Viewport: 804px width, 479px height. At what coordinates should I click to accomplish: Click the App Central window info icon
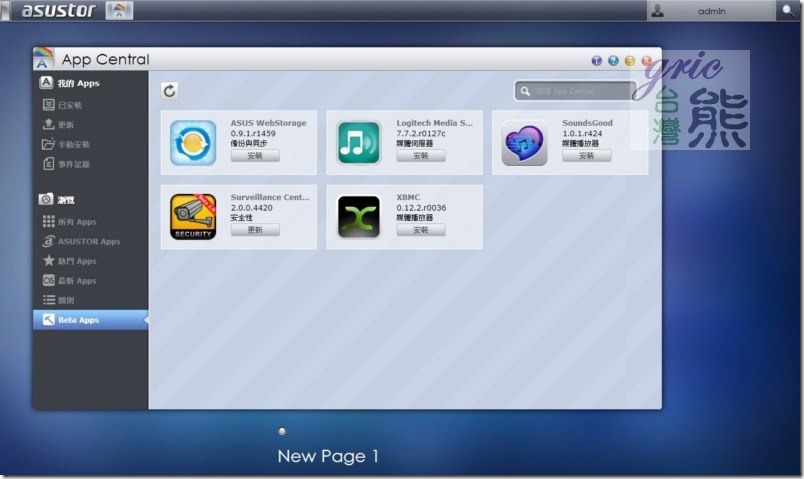pos(596,61)
